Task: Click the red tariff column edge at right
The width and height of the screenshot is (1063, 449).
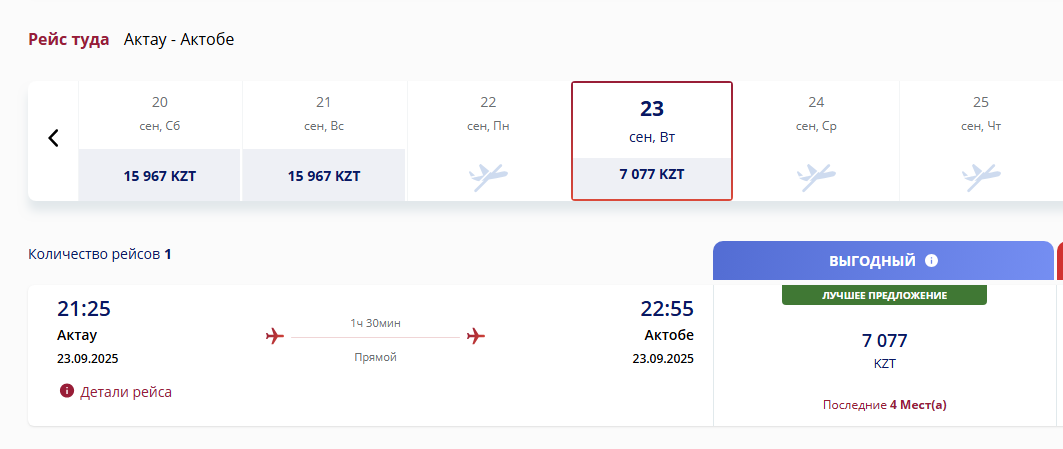Action: (1060, 260)
